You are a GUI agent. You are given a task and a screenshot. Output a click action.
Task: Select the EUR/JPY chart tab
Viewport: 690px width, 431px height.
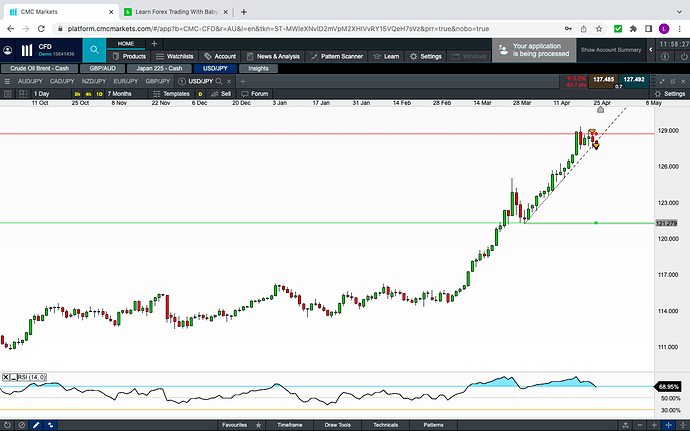(x=126, y=80)
